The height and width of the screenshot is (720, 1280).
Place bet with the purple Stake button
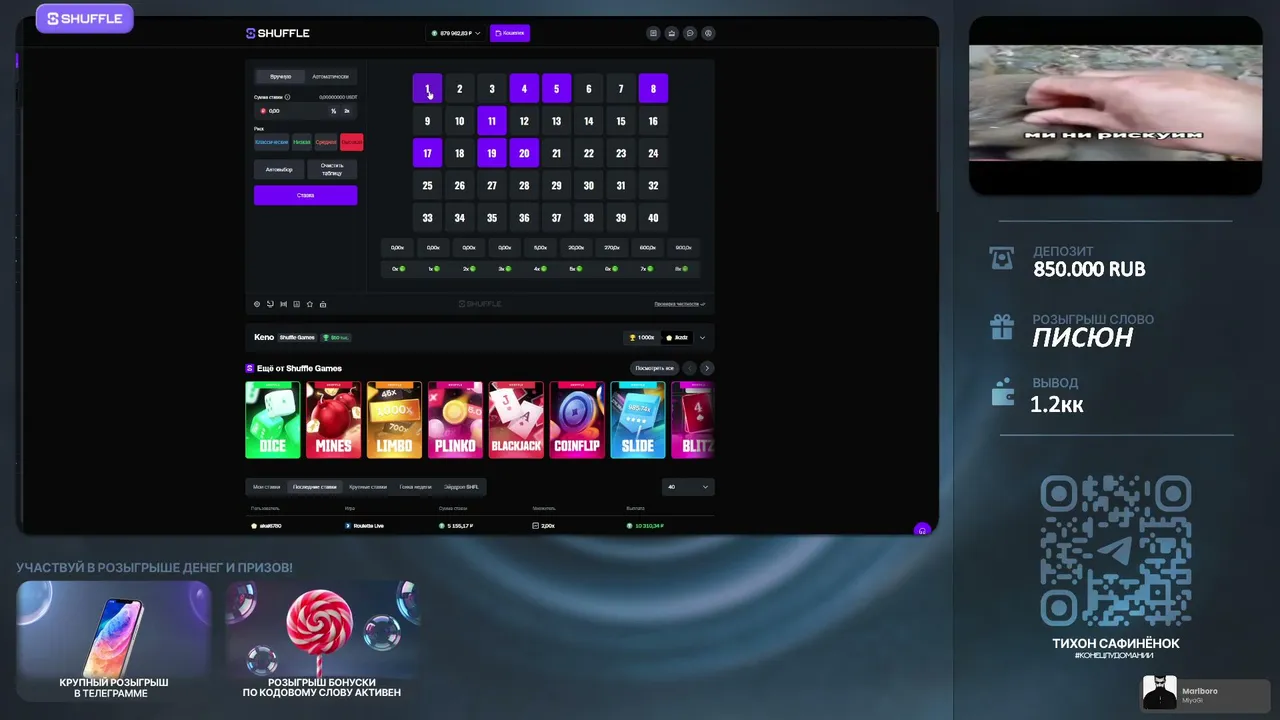pyautogui.click(x=305, y=195)
